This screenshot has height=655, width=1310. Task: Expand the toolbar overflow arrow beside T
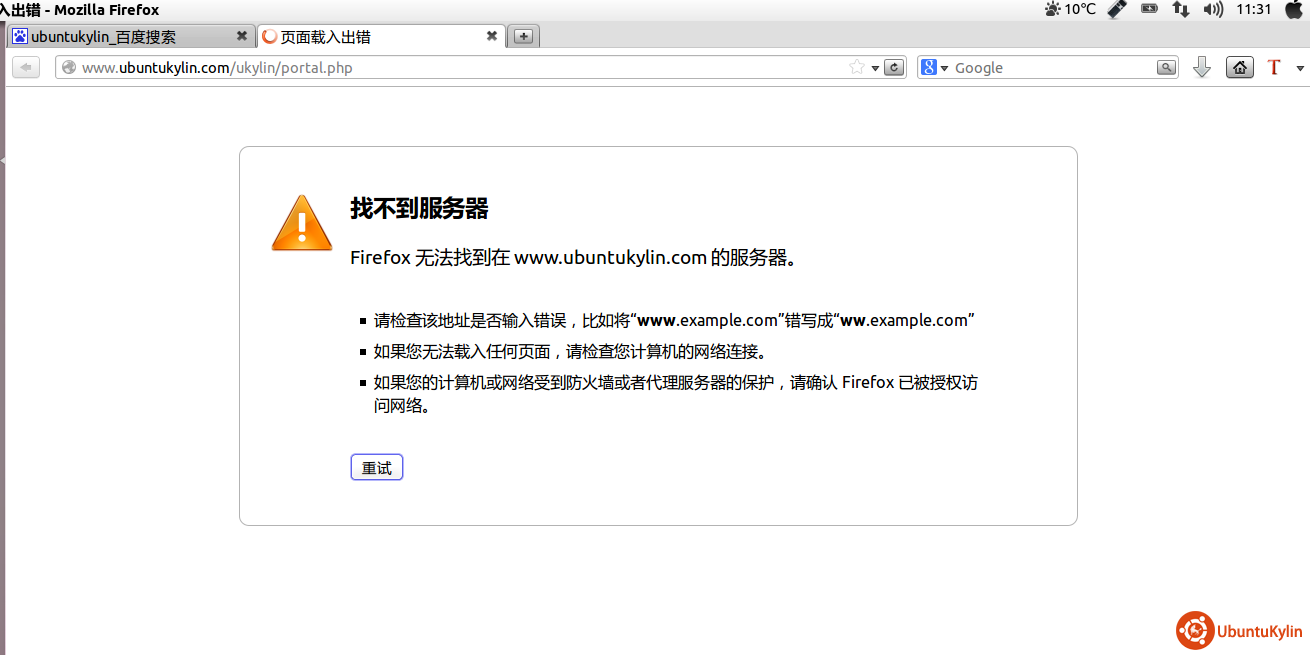[1300, 69]
